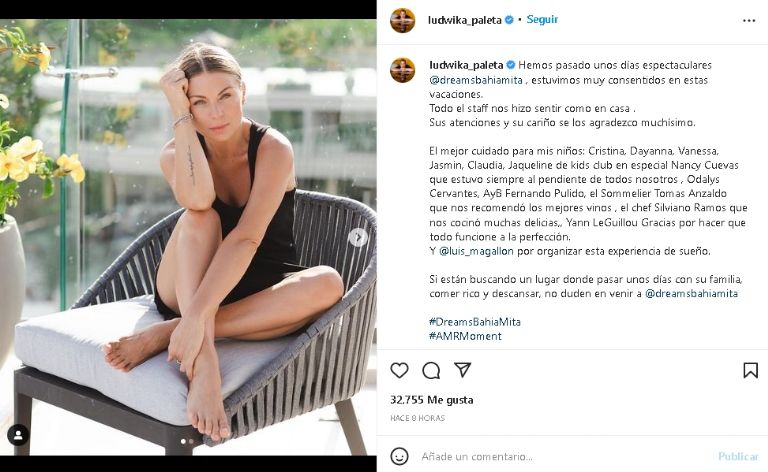Follow the account with Seguir

coord(542,20)
